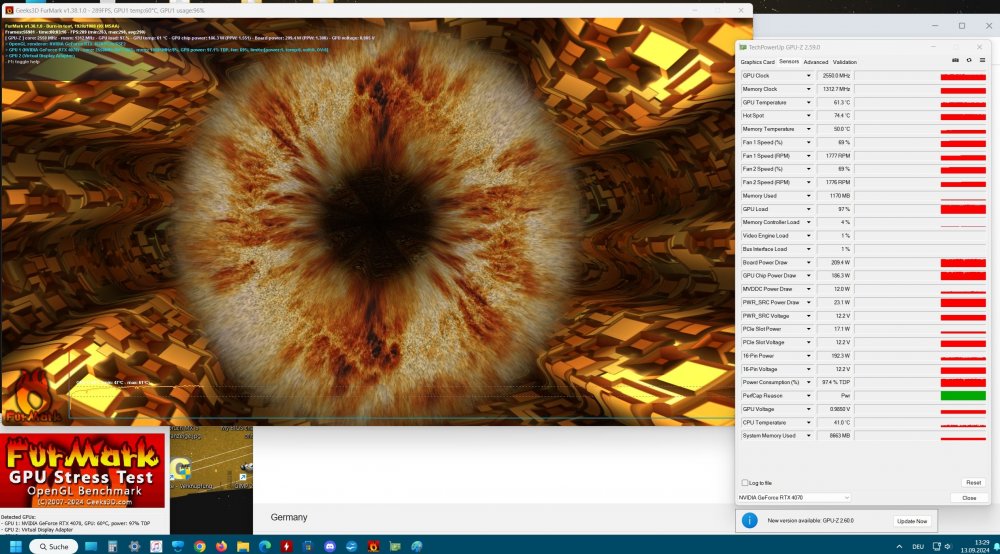Open File Explorer from taskbar
1000x554 pixels.
243,546
